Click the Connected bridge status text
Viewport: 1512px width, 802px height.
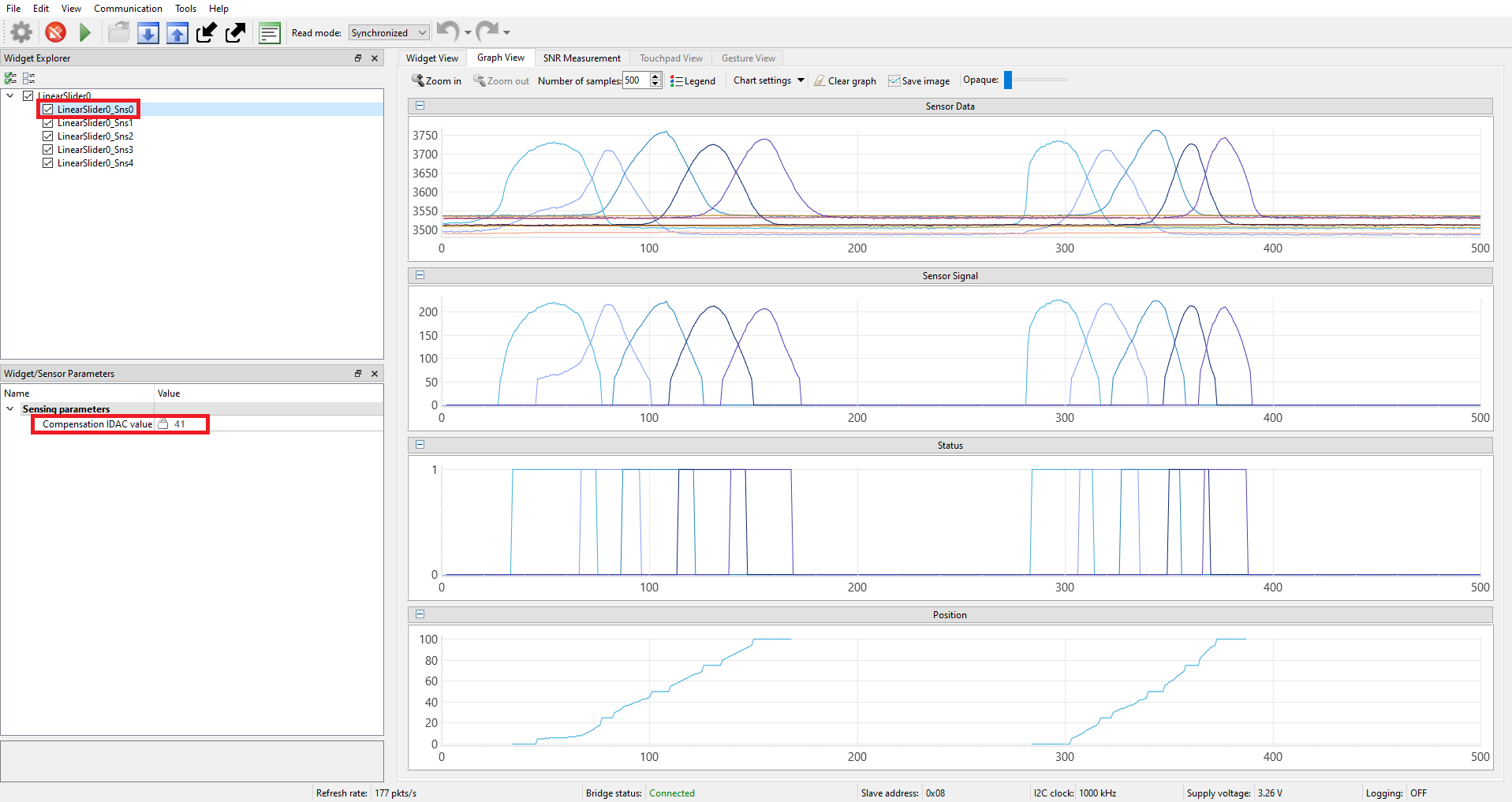pyautogui.click(x=672, y=793)
